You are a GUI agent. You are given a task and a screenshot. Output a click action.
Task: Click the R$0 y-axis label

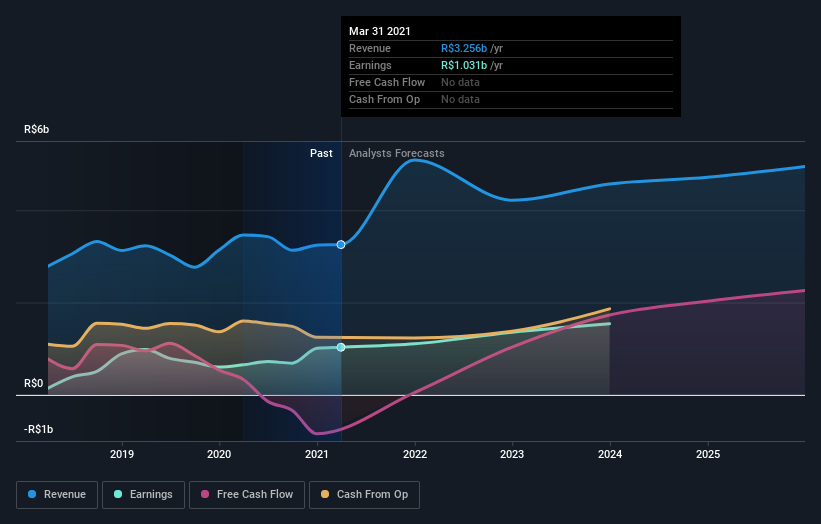pyautogui.click(x=34, y=384)
